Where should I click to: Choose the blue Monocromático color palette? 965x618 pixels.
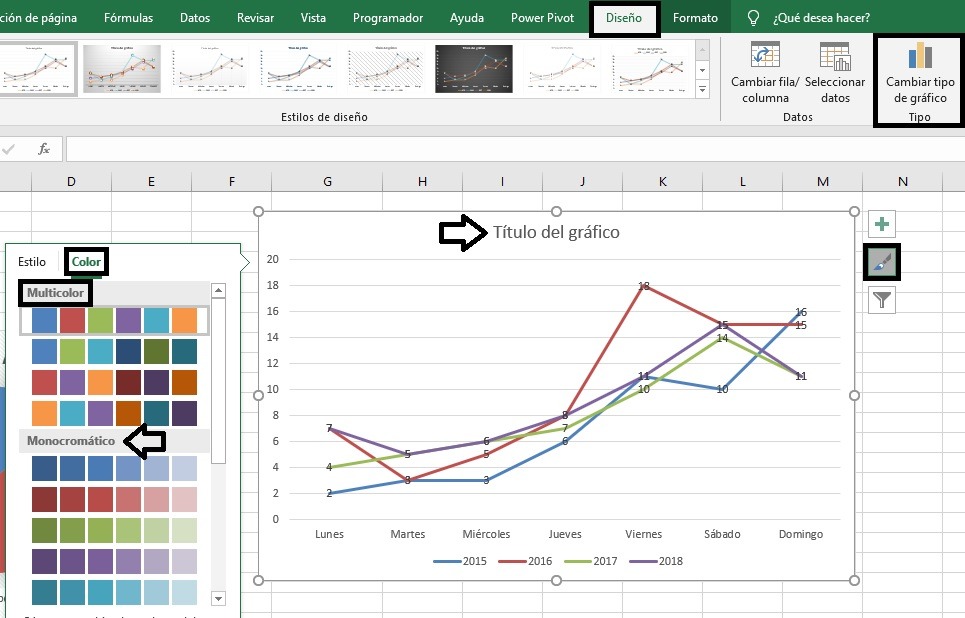(x=115, y=468)
